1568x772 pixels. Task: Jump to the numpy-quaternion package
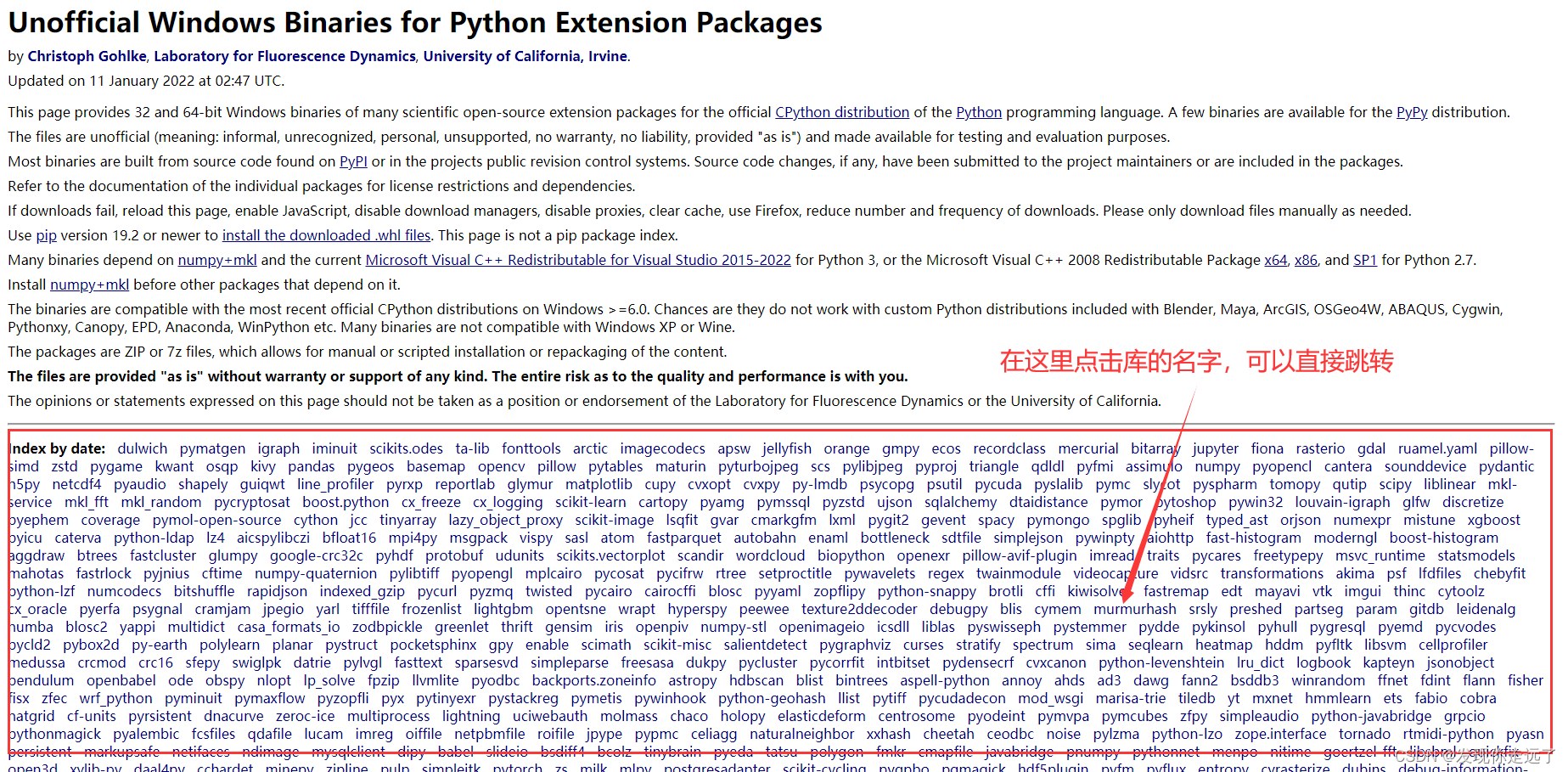pos(316,573)
